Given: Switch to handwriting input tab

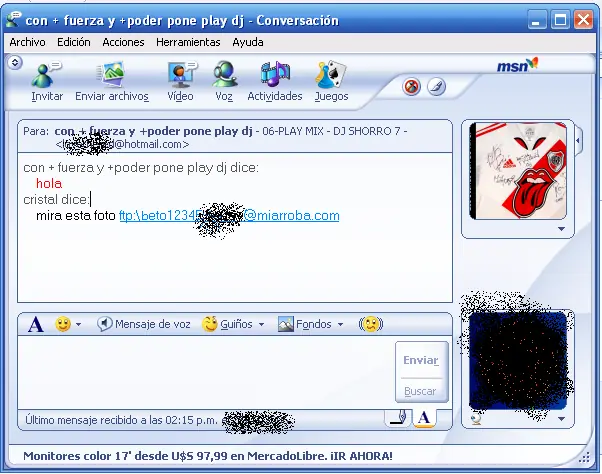Looking at the screenshot, I should (x=398, y=418).
